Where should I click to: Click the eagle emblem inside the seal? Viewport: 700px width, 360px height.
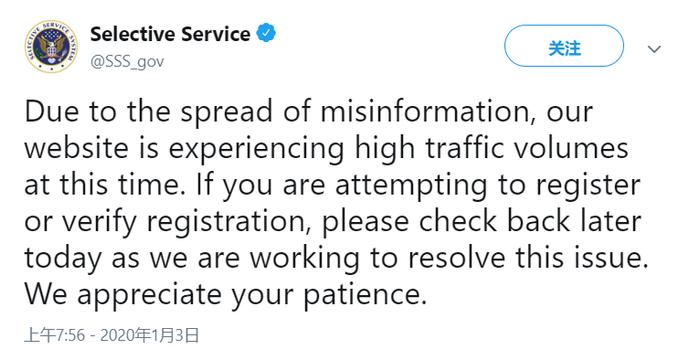51,46
